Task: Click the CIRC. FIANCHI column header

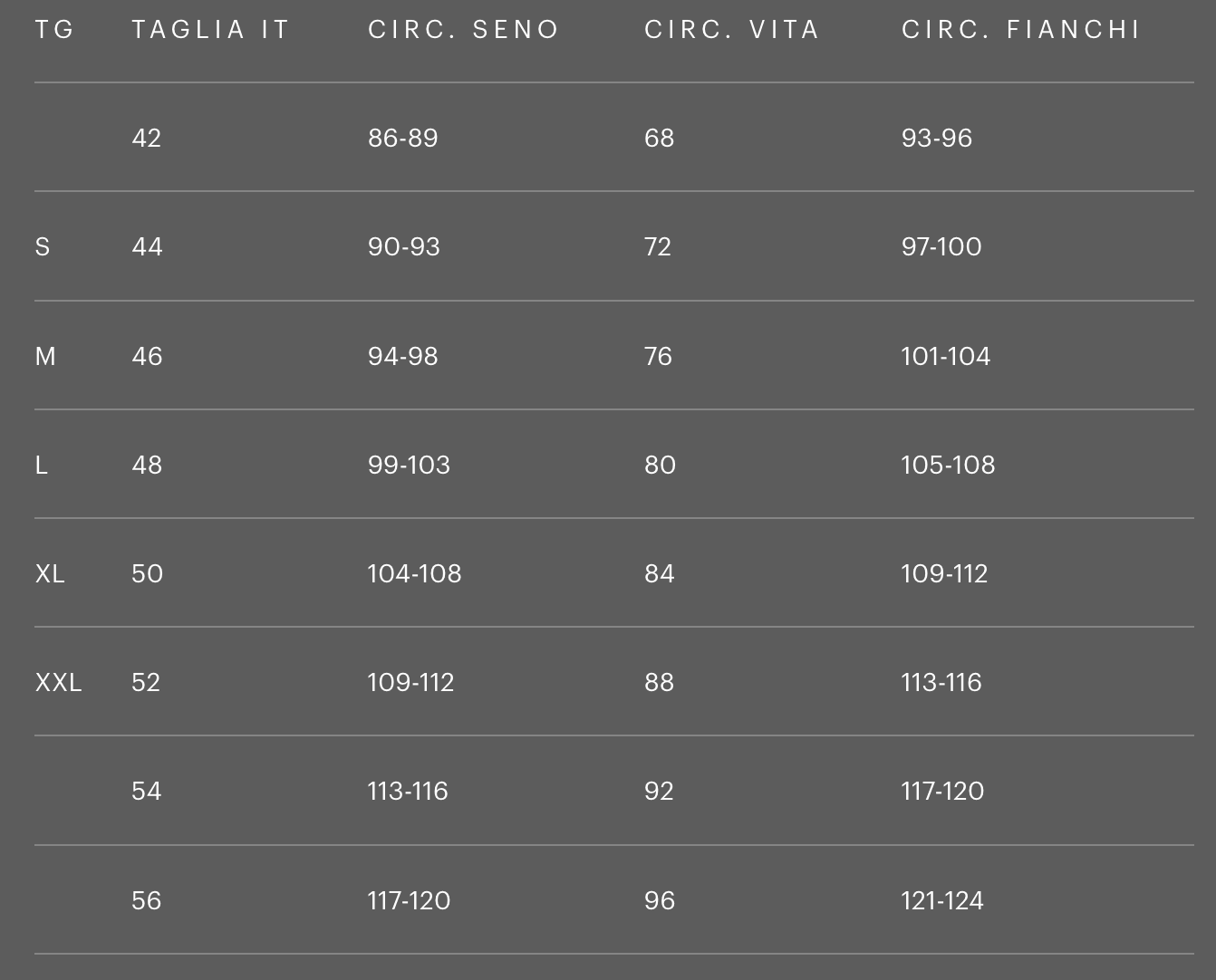Action: 1020,30
